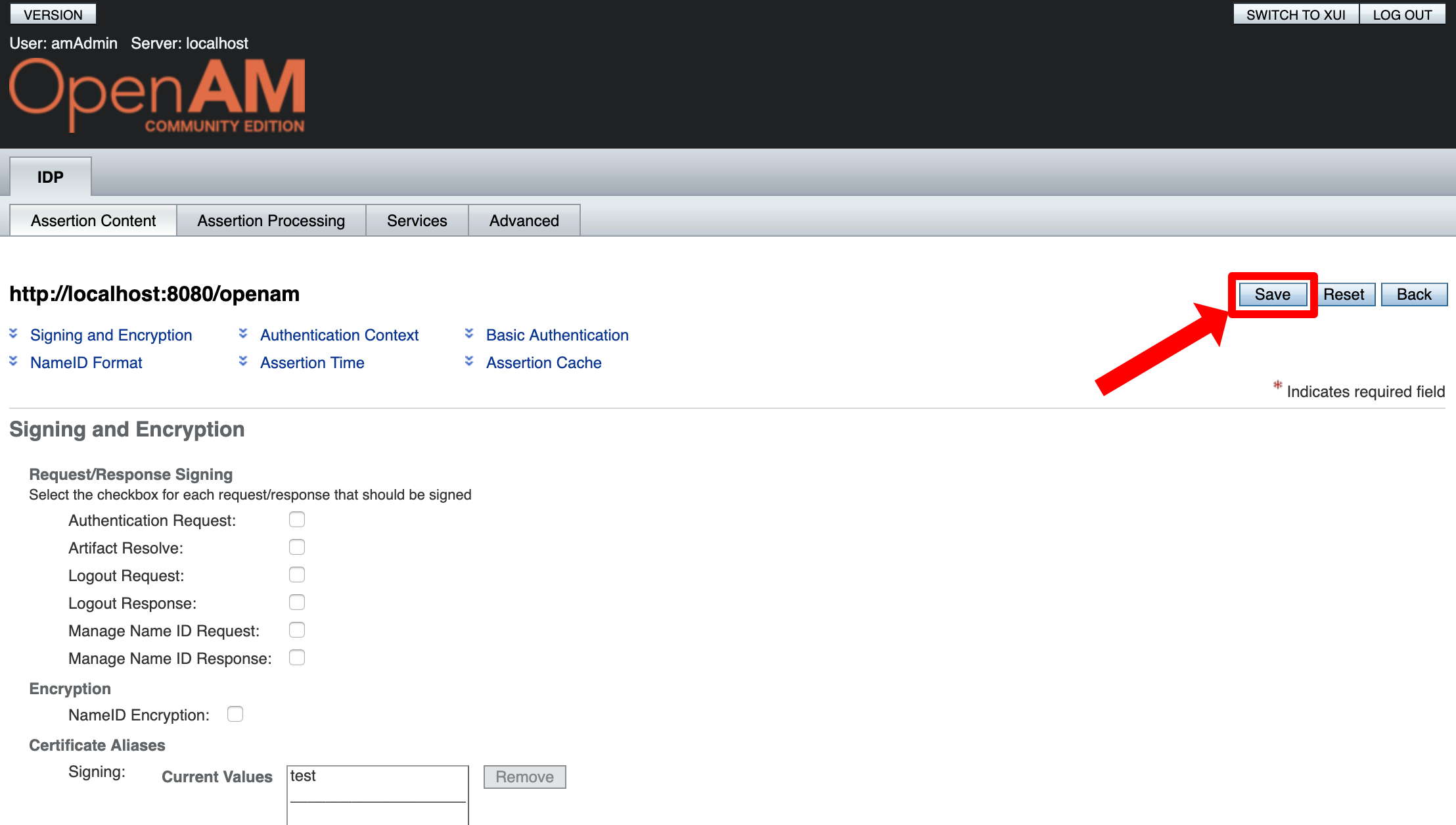Screen dimensions: 1456x825
Task: Jump to Basic Authentication section link
Action: [557, 335]
